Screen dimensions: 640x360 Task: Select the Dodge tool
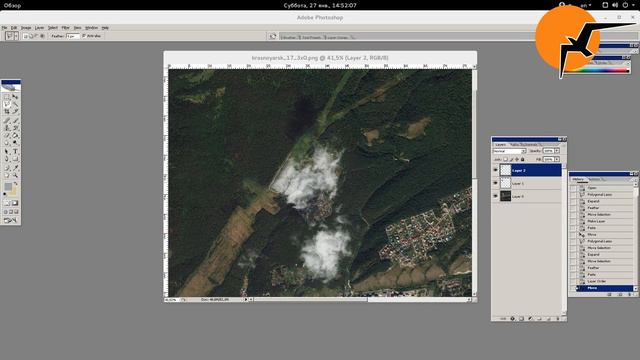pyautogui.click(x=16, y=142)
